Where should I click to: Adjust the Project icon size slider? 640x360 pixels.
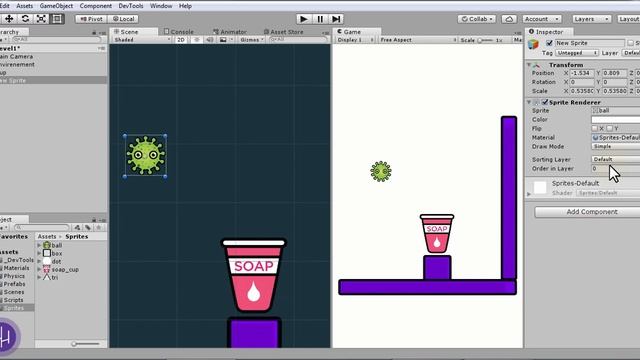[86, 344]
